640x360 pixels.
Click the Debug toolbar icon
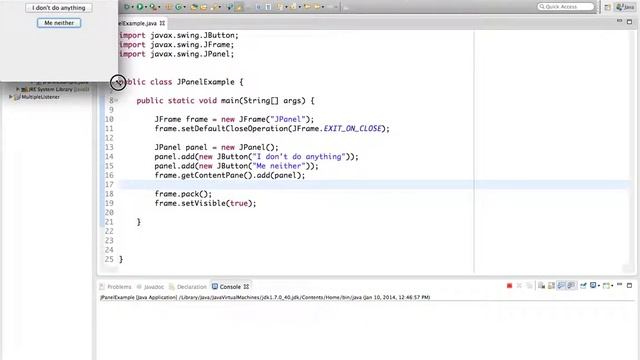127,7
